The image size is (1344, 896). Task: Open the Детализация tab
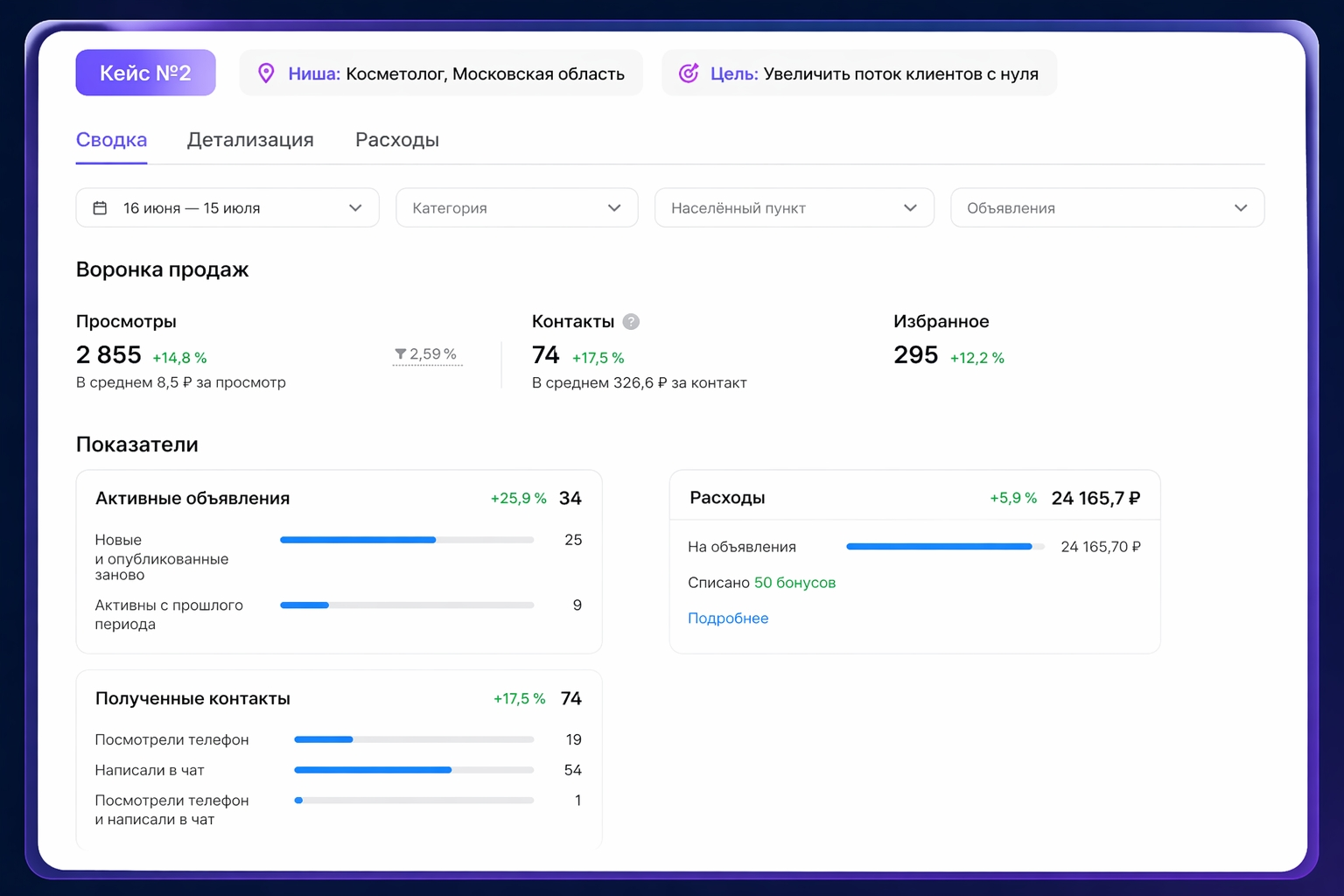click(x=250, y=140)
